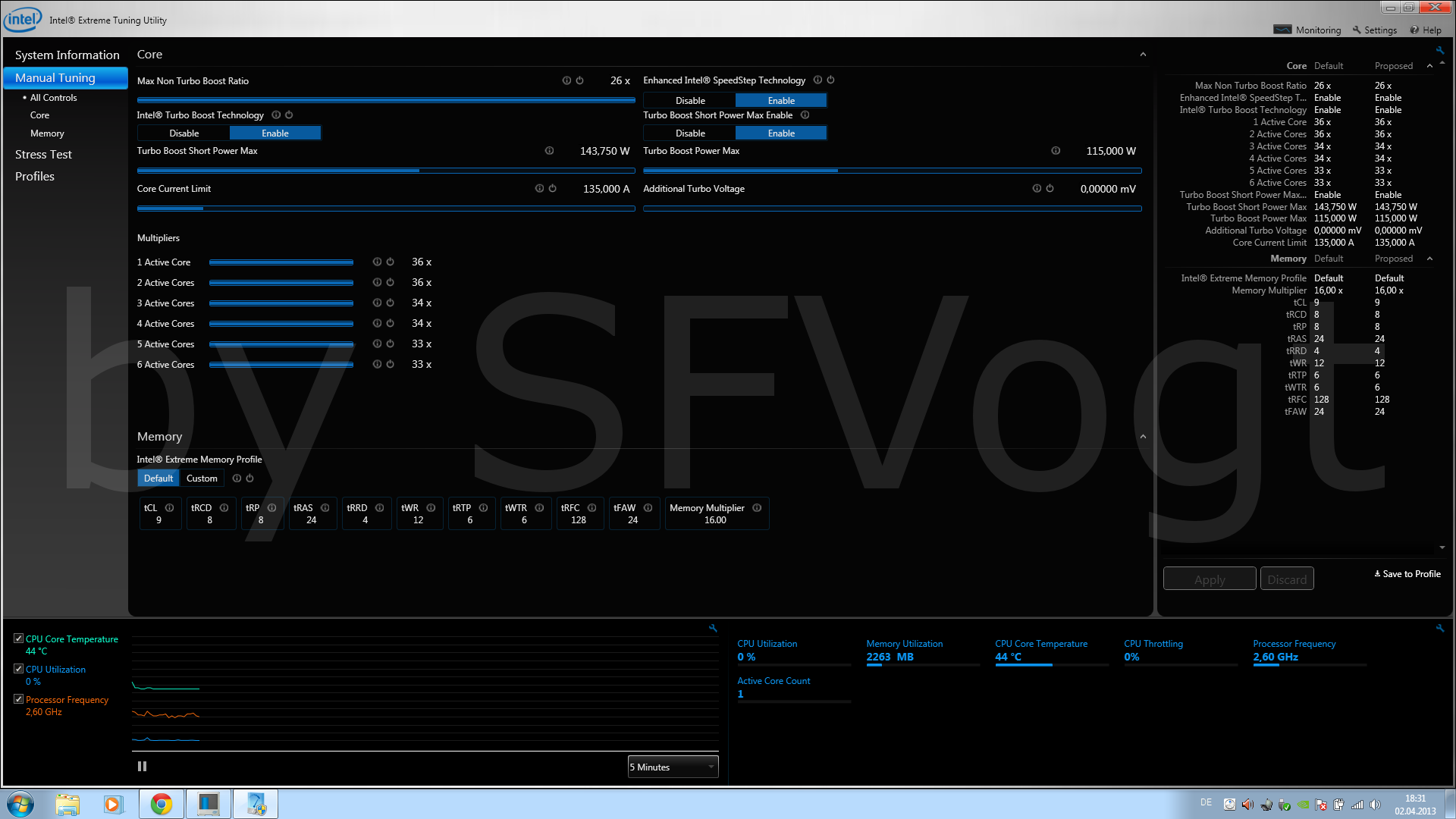Adjust Max Non Turbo Boost Ratio slider
This screenshot has width=1456, height=819.
click(x=386, y=99)
